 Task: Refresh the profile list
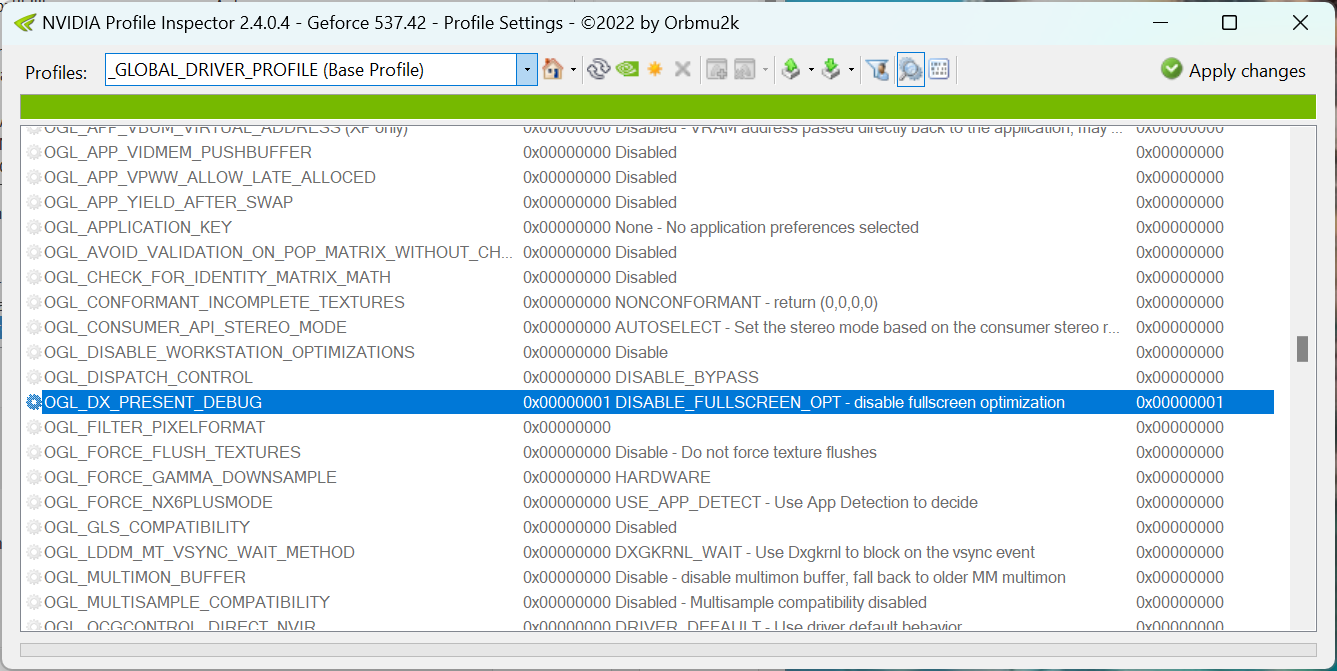pos(598,69)
